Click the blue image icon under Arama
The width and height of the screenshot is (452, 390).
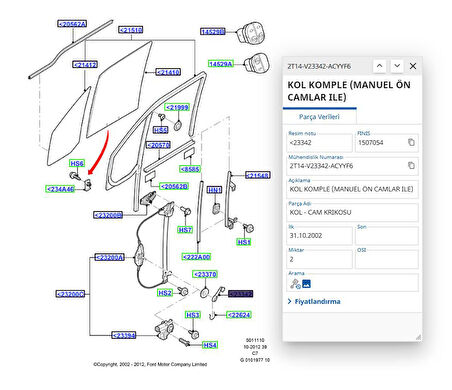click(306, 284)
